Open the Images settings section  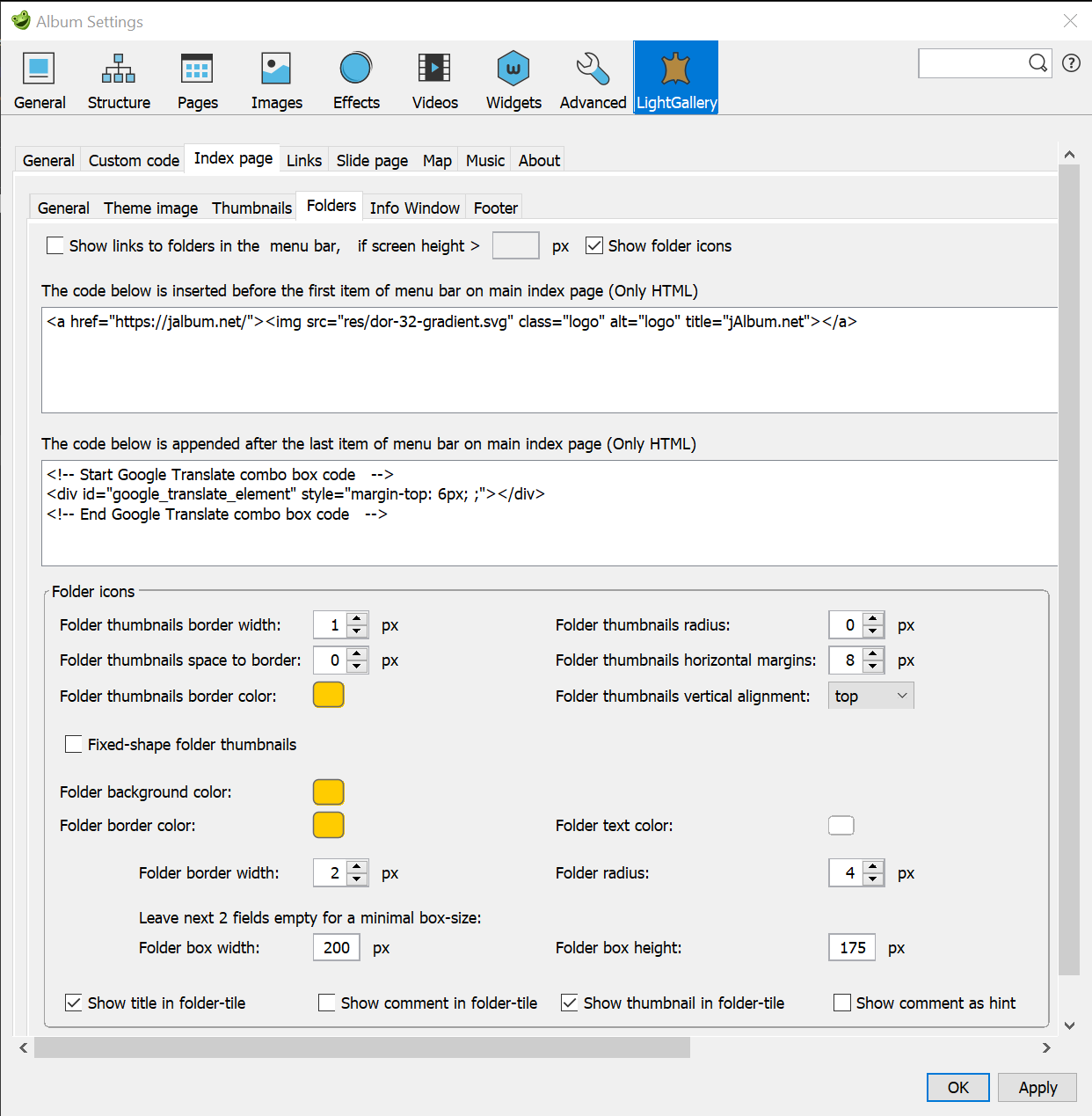pos(276,77)
